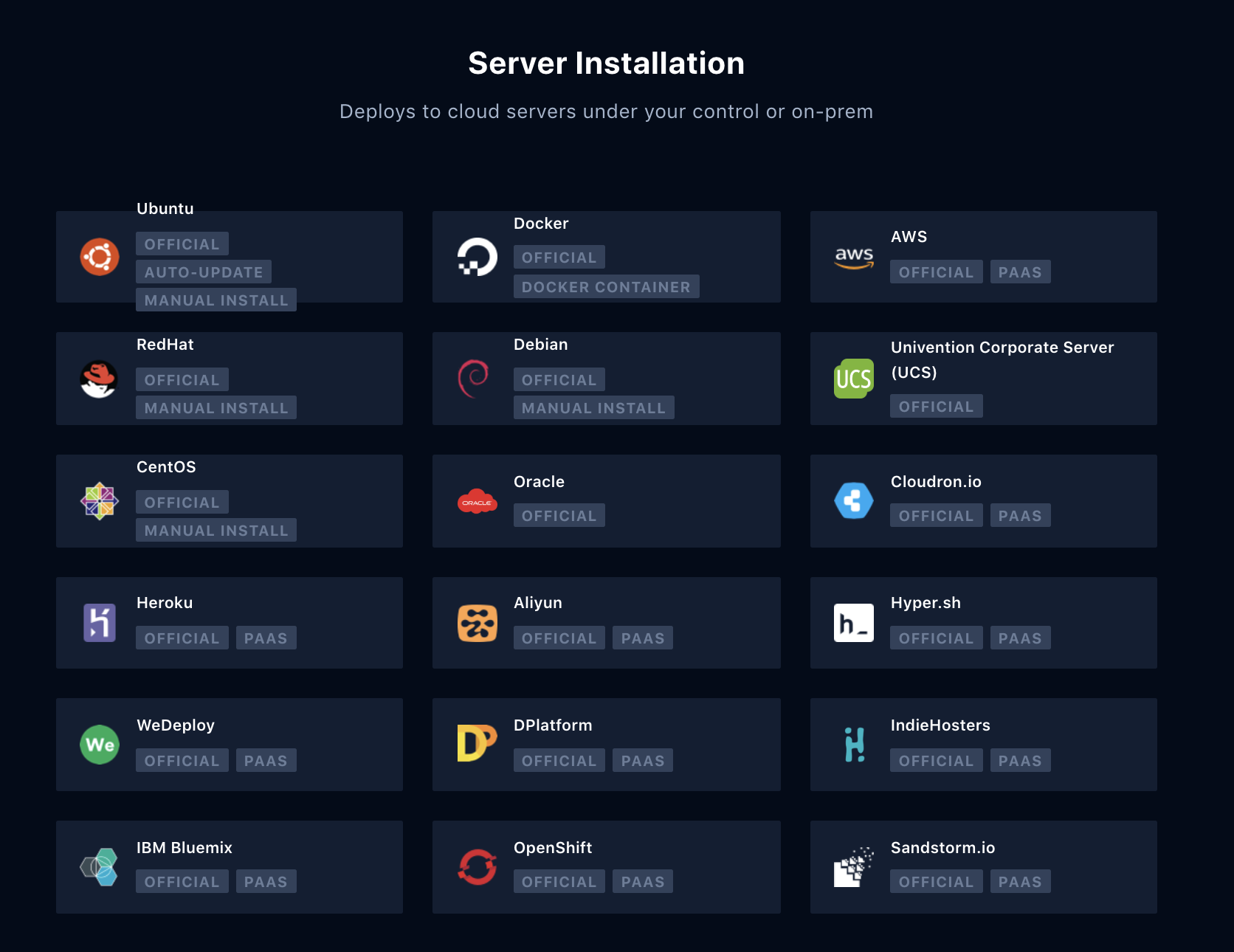Screen dimensions: 1234x952
Task: Click the orange Aliyun logo
Action: tap(477, 623)
